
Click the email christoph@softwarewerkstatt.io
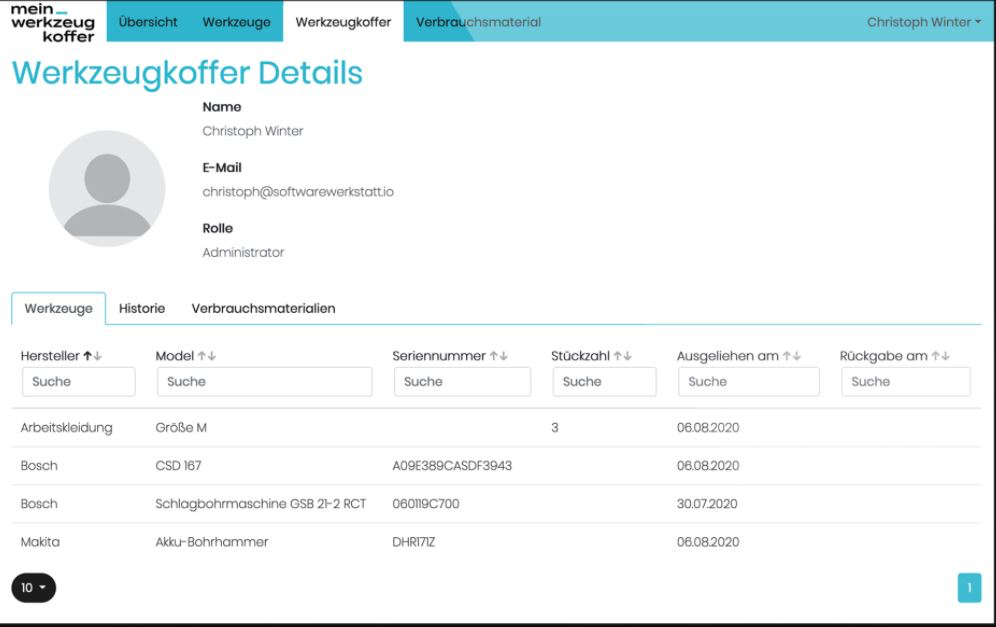pos(298,192)
